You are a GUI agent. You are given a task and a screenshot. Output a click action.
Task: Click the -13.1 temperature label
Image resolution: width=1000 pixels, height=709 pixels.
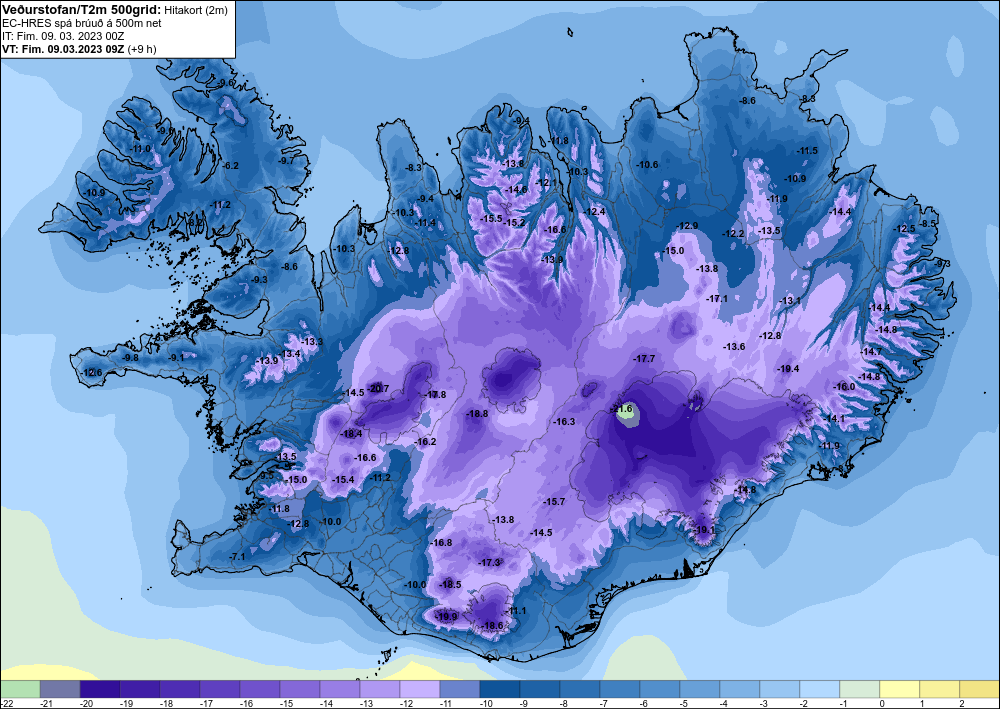pyautogui.click(x=790, y=300)
